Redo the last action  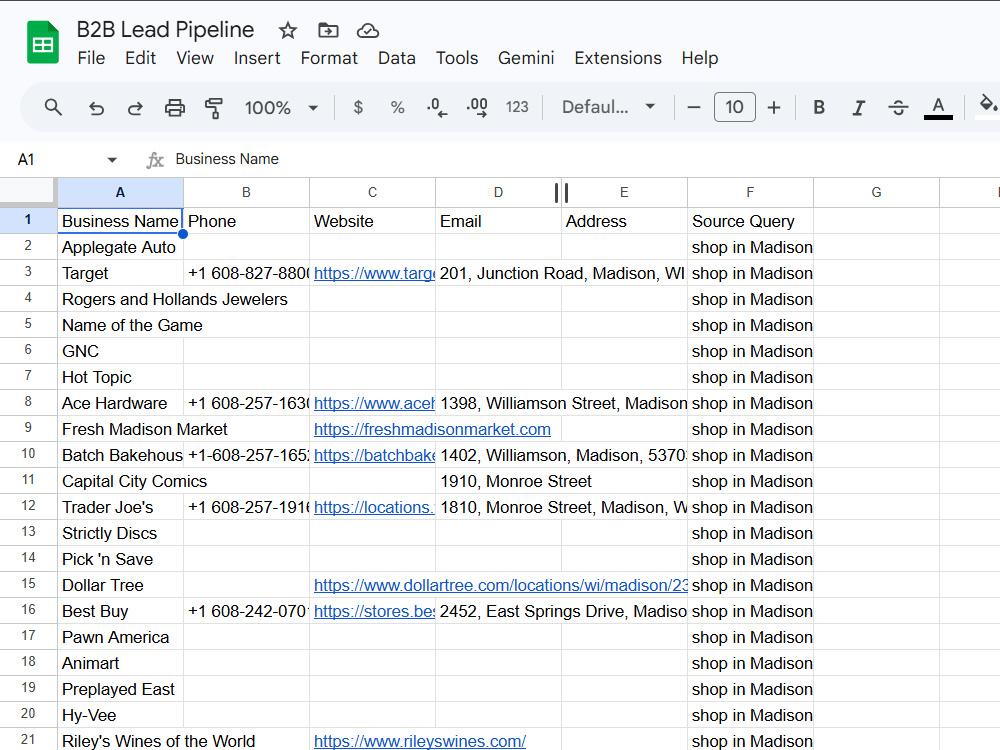(135, 108)
